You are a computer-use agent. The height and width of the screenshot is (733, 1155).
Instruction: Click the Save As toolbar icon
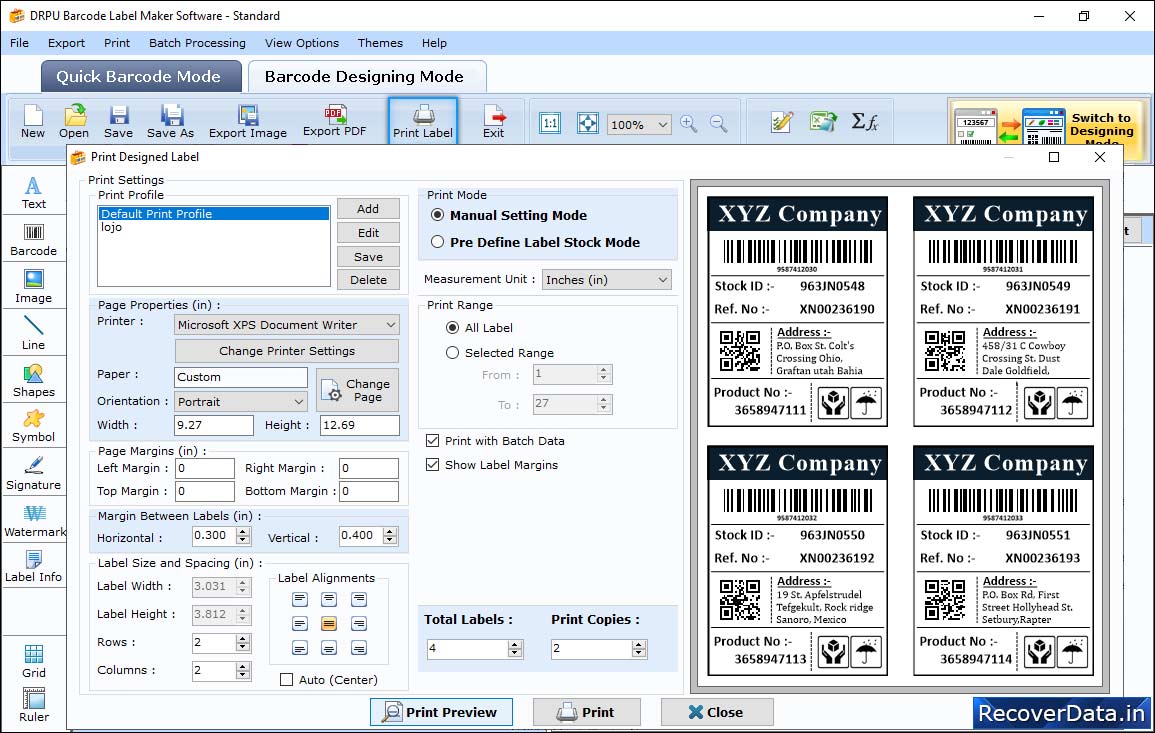click(170, 120)
